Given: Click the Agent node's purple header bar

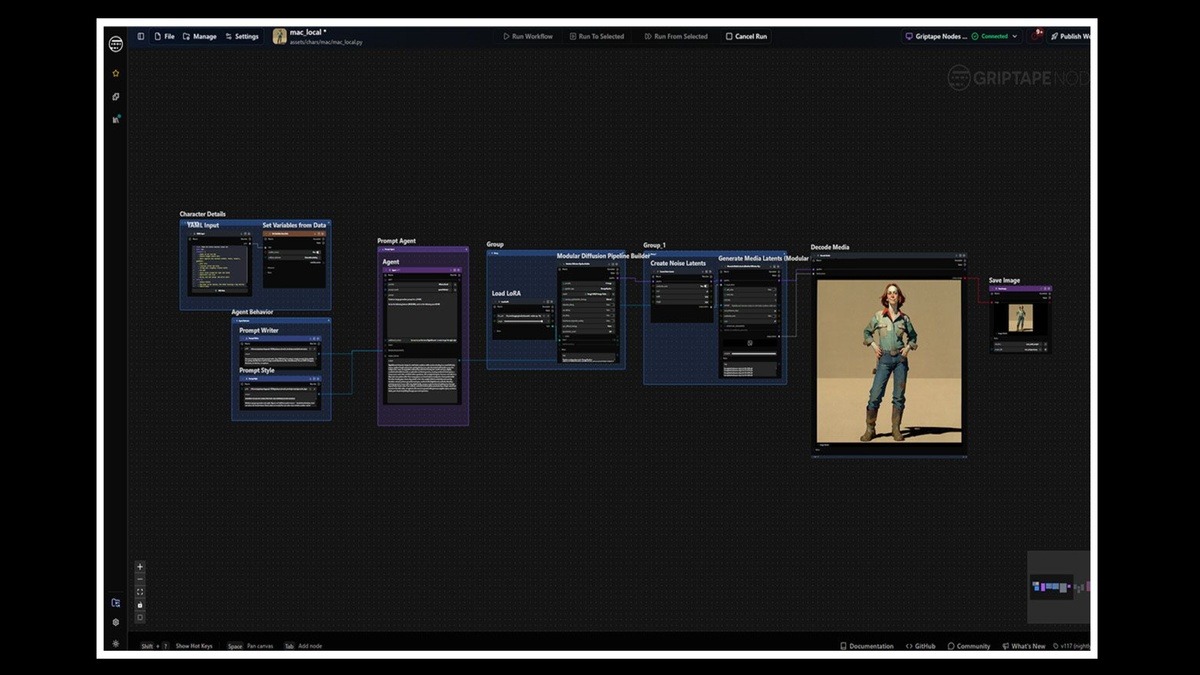Looking at the screenshot, I should [423, 270].
